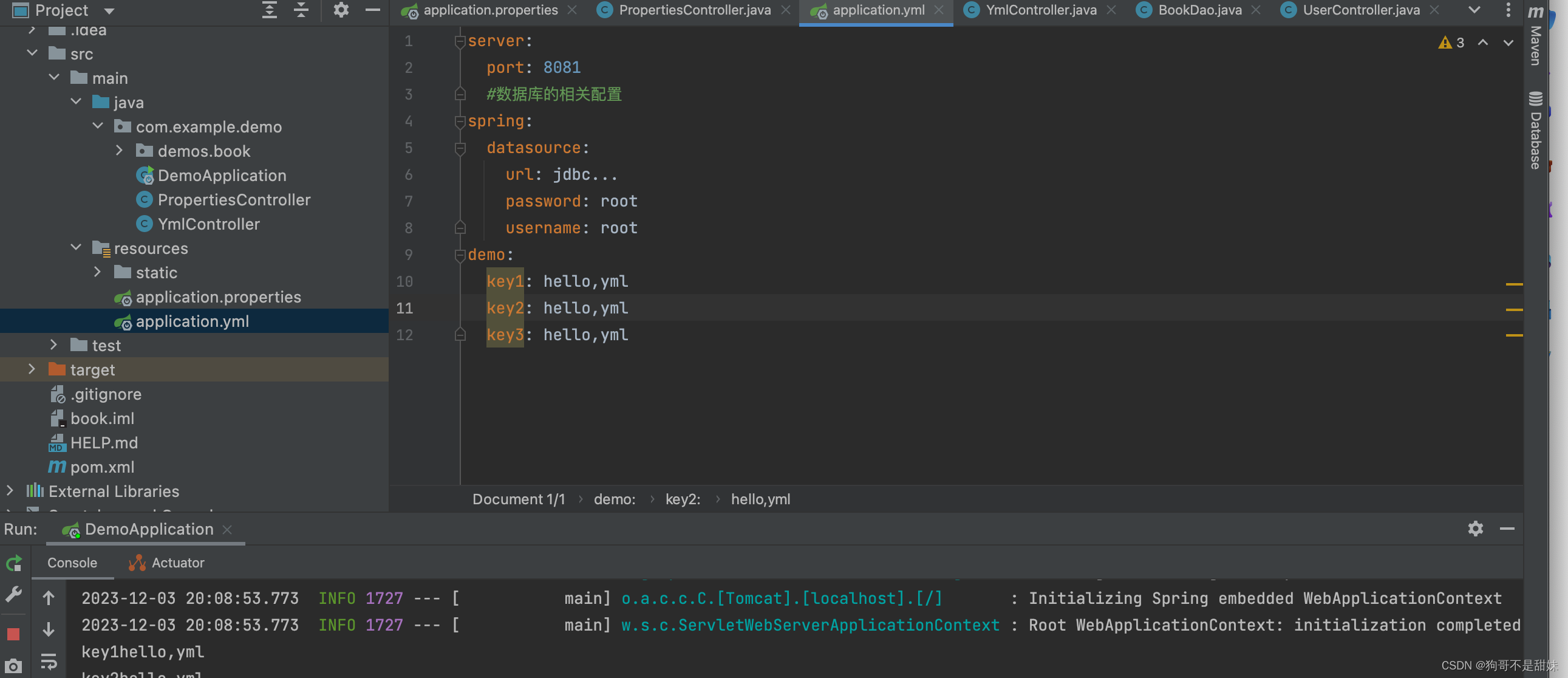The width and height of the screenshot is (1568, 678).
Task: Open the Database tool window
Action: click(x=1536, y=130)
